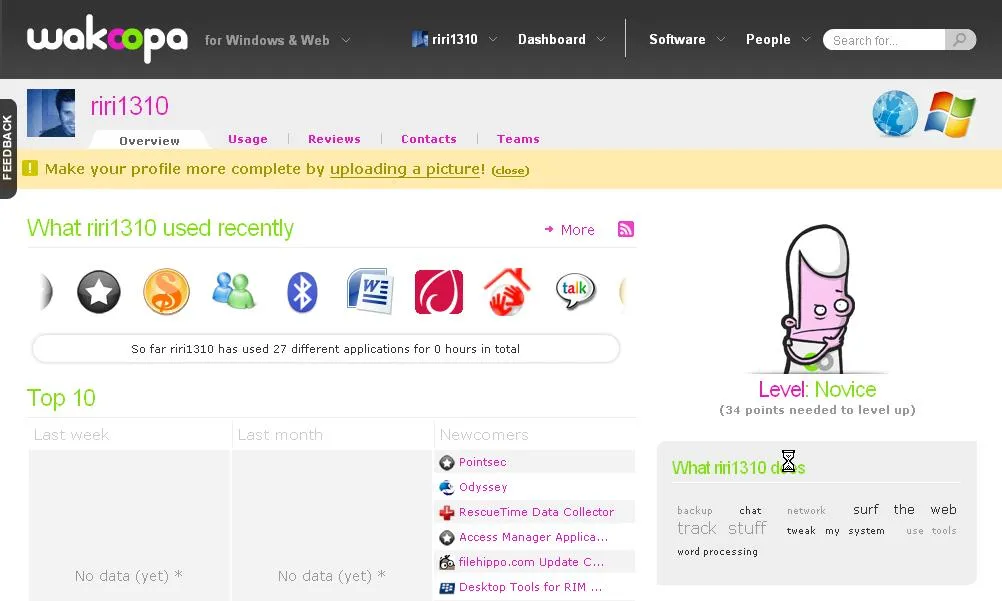Close the profile completion notice
This screenshot has height=601, width=1002.
(x=511, y=170)
